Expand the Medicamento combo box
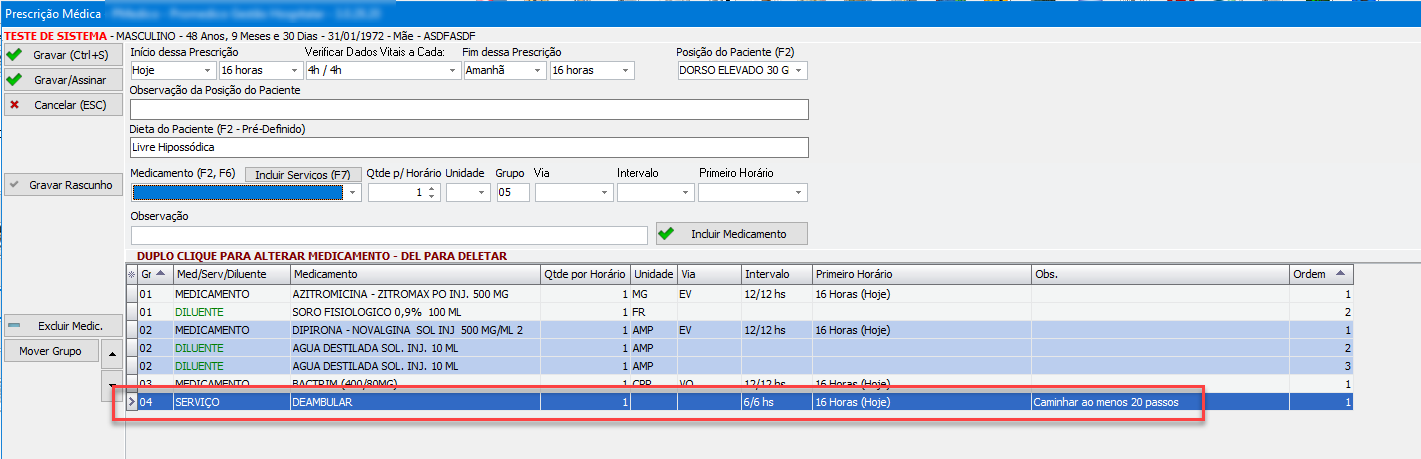The image size is (1421, 459). click(x=351, y=193)
